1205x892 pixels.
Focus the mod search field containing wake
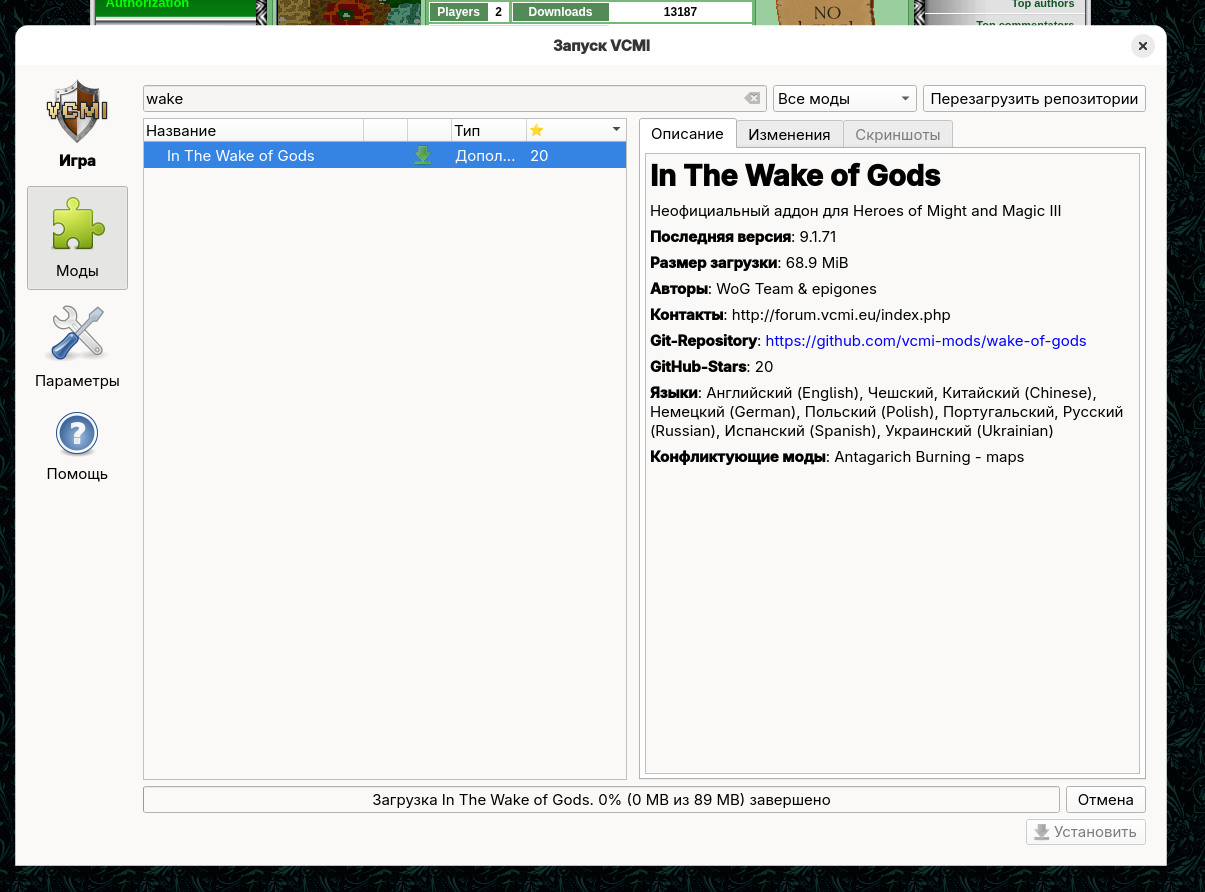[455, 98]
